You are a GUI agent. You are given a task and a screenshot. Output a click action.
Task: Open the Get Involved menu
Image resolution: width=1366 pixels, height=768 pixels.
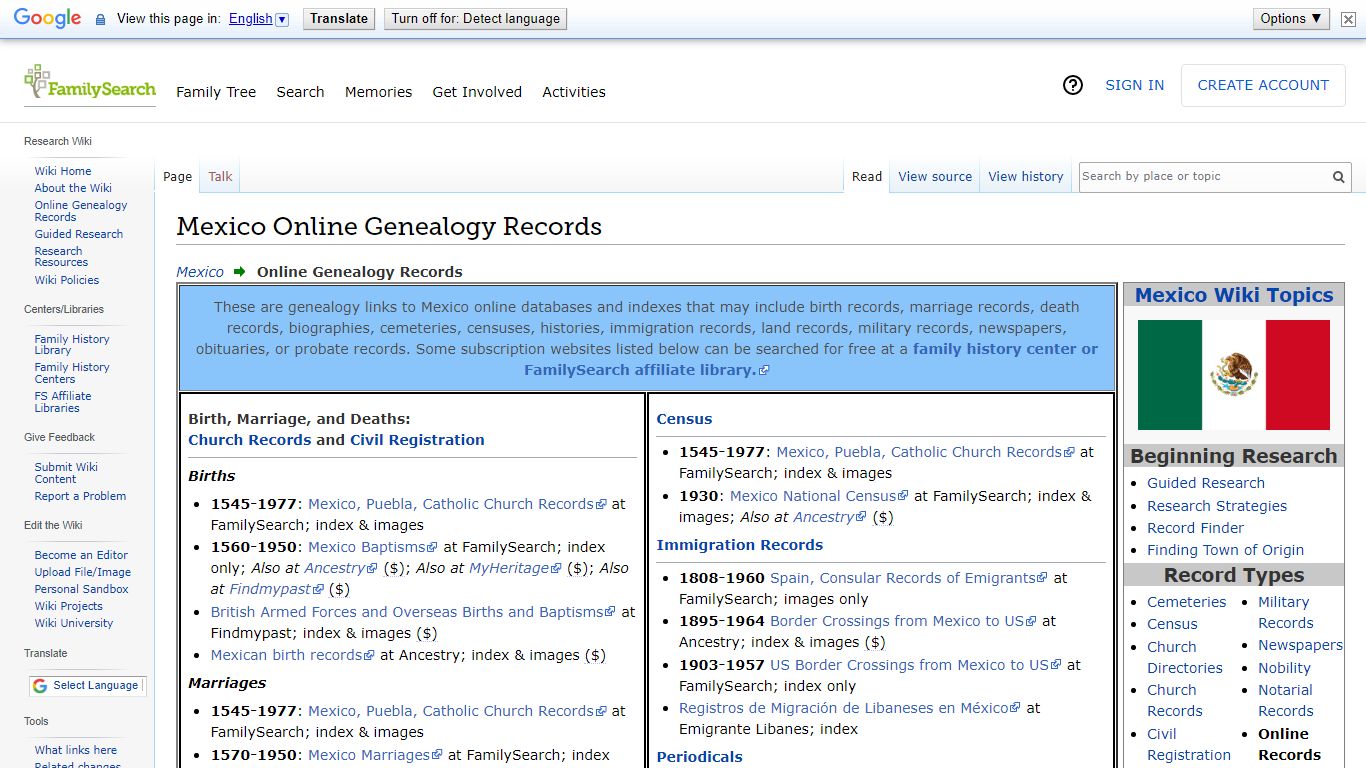[x=477, y=92]
